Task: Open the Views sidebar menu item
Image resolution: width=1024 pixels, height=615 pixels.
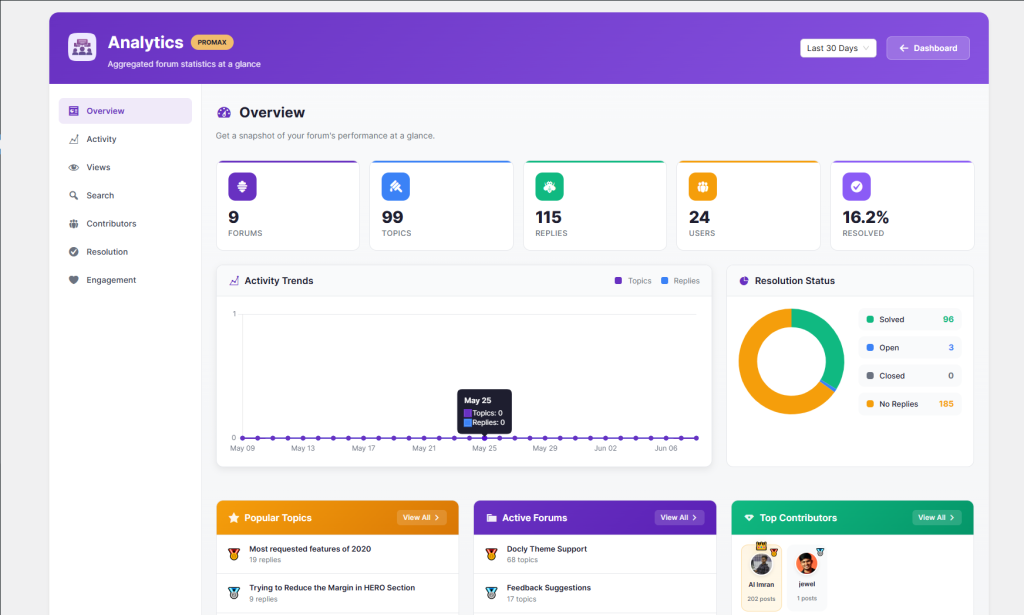Action: 125,167
